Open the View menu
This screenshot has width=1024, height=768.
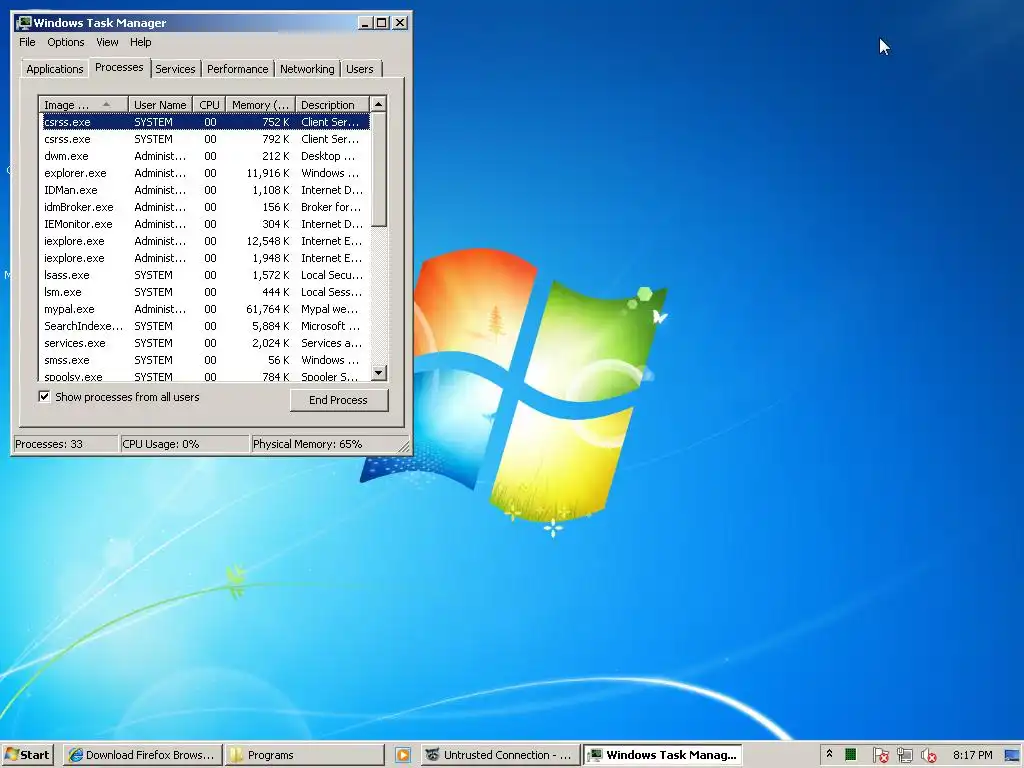107,42
